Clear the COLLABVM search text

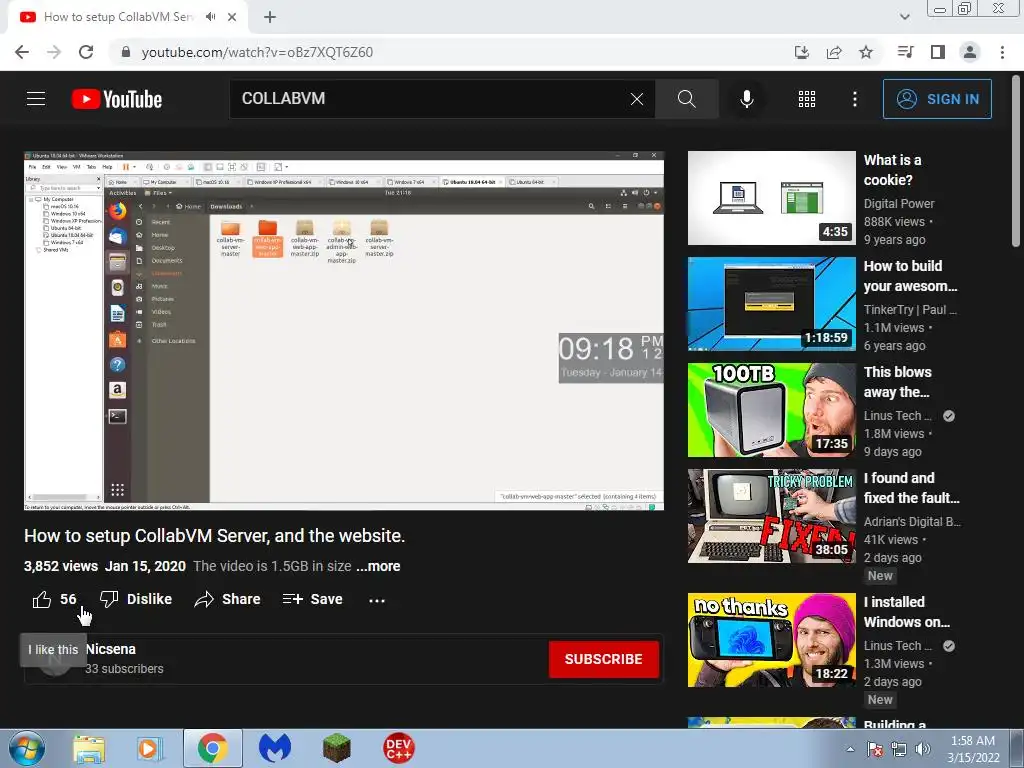637,99
